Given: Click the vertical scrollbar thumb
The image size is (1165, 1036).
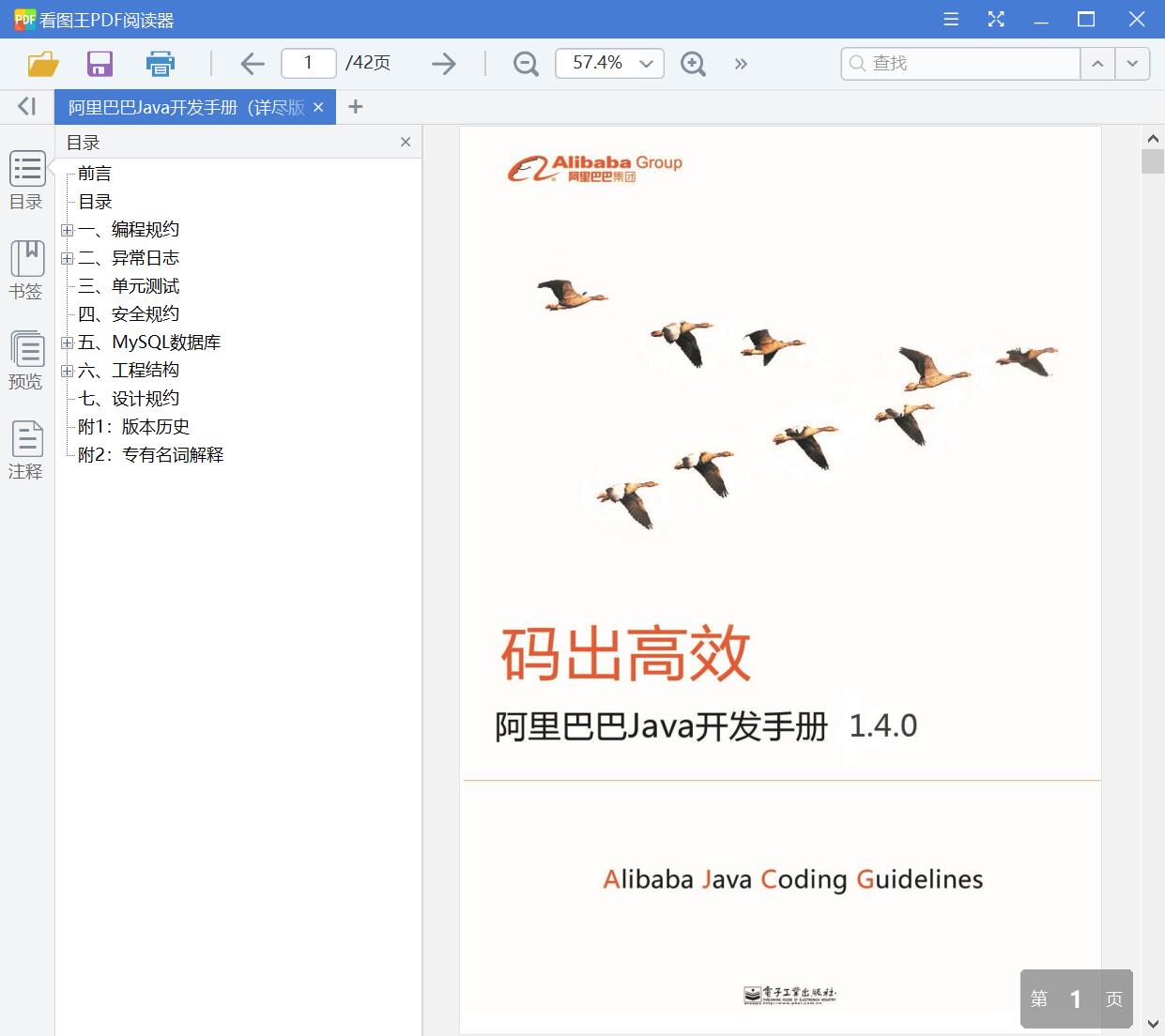Looking at the screenshot, I should coord(1153,160).
